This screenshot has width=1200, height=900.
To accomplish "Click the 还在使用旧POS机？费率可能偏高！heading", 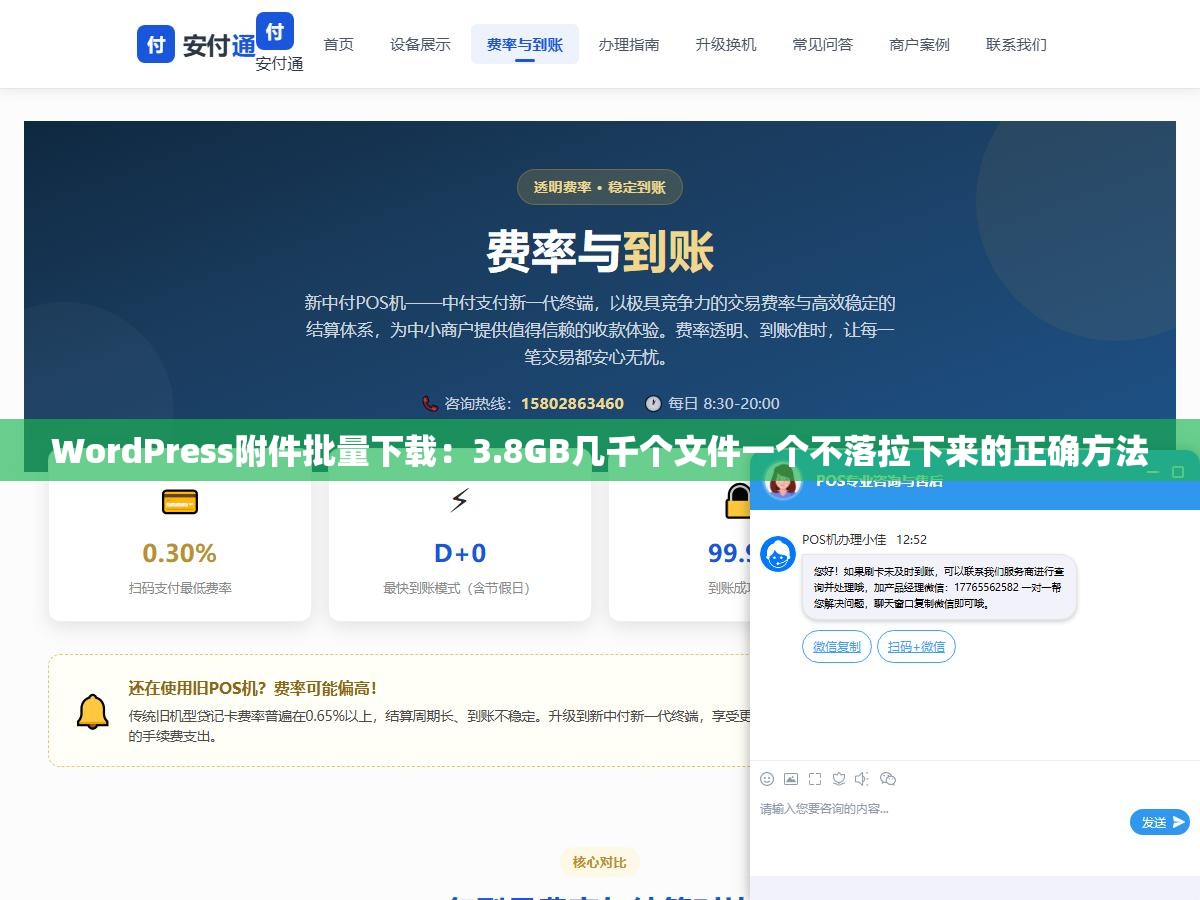I will (x=253, y=688).
